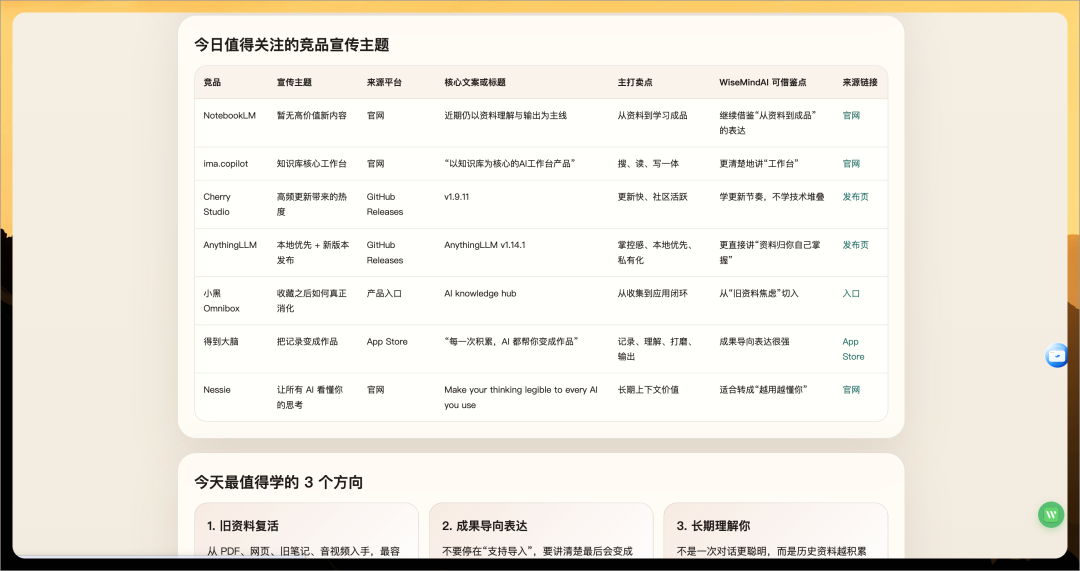Click the 来源平台 column header

pyautogui.click(x=384, y=82)
